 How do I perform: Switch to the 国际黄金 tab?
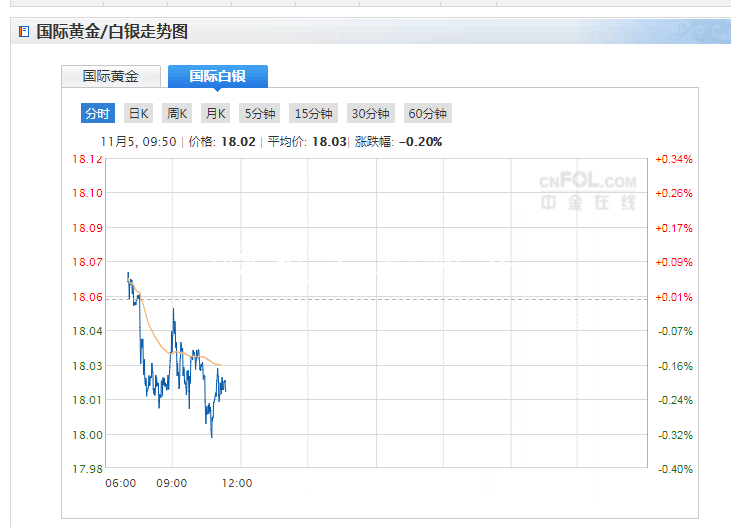(x=111, y=76)
